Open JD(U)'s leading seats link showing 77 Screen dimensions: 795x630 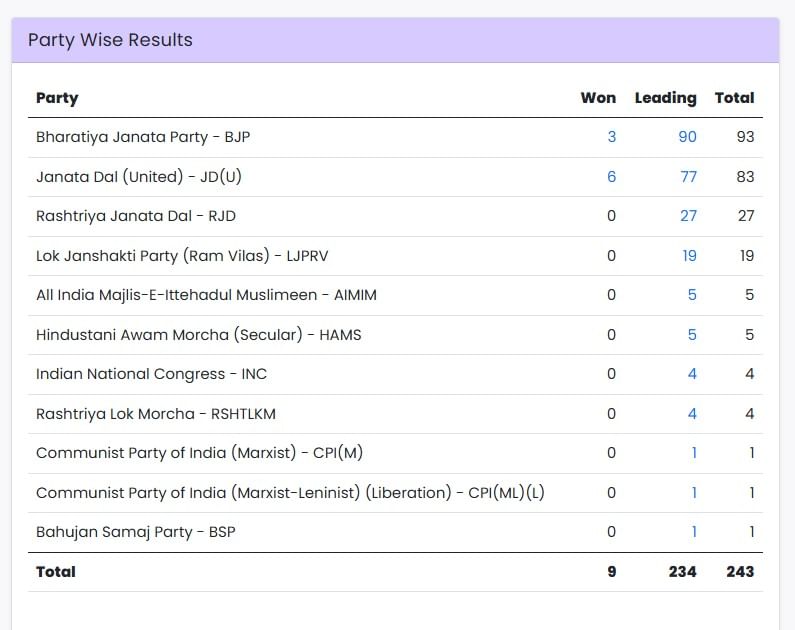(x=689, y=176)
